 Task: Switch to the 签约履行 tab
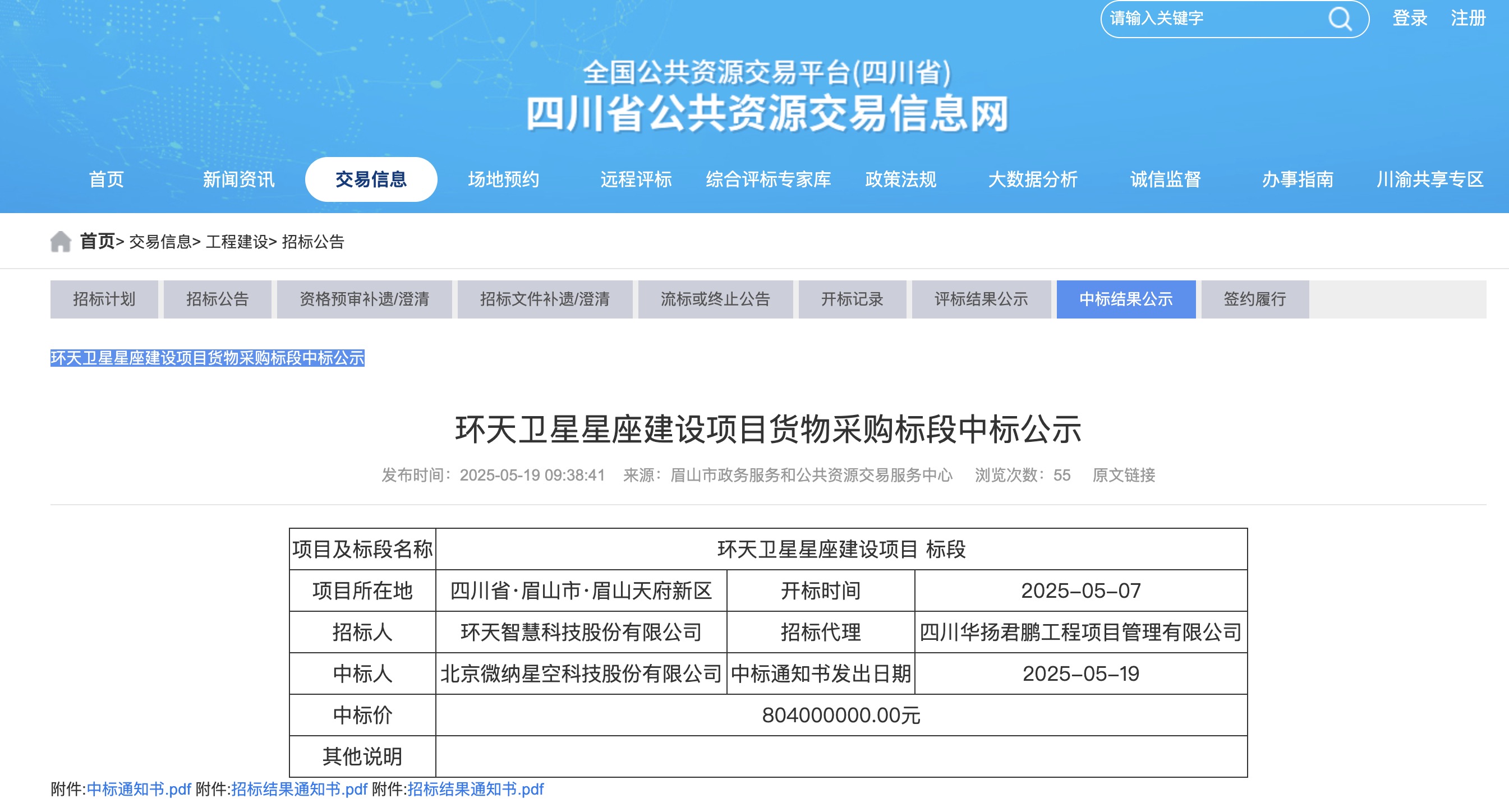coord(1255,299)
